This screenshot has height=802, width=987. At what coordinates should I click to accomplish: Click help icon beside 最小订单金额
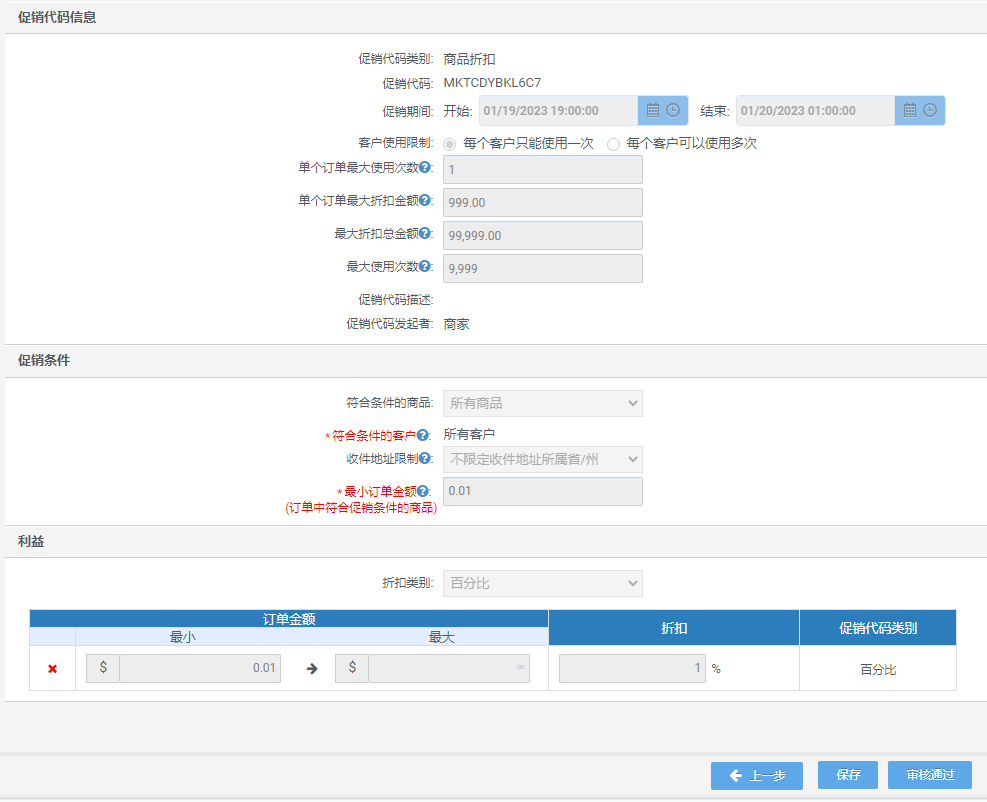[423, 491]
